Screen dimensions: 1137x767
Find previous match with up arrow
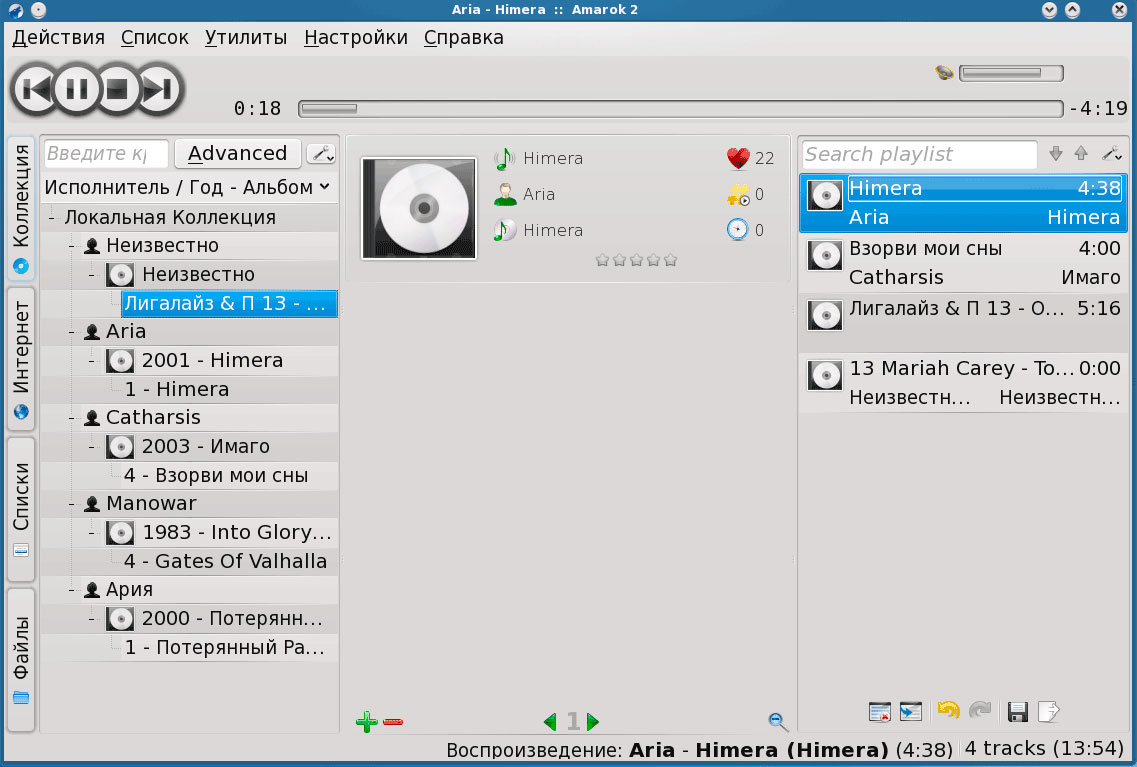(x=1081, y=153)
